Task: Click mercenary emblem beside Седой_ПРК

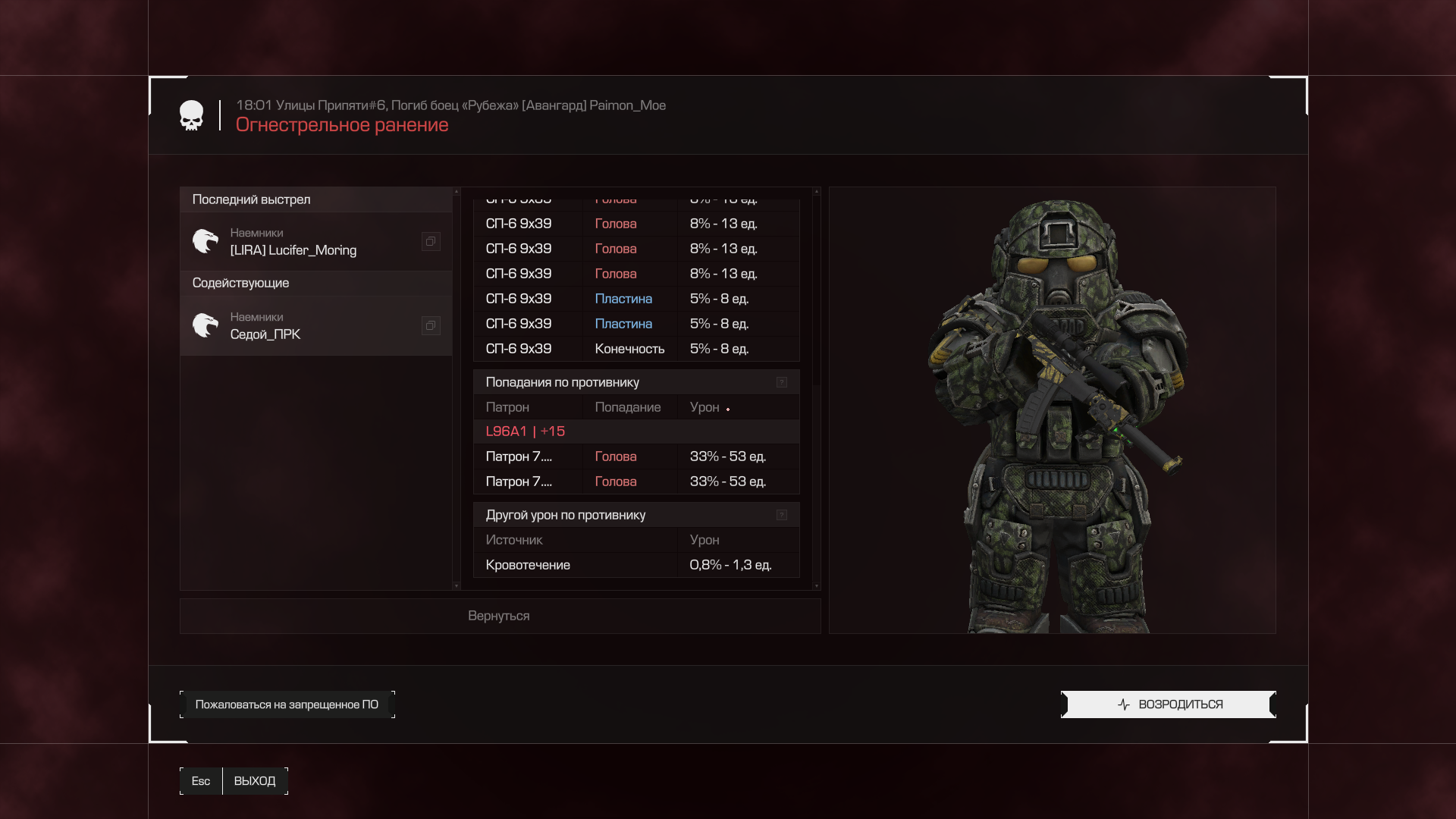Action: point(205,325)
